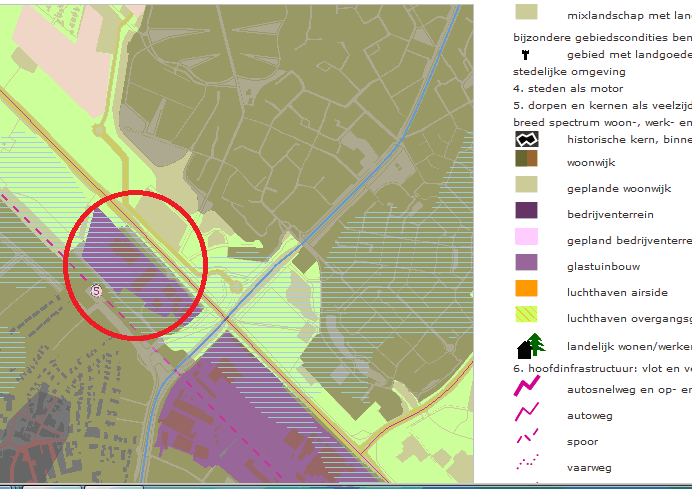Click the mixlandschap legend swatch
Viewport: 692px width, 489px height.
point(526,12)
